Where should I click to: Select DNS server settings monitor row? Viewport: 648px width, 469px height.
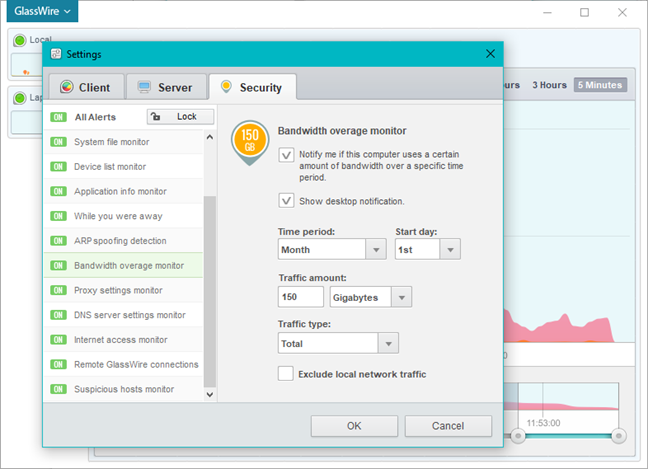click(124, 315)
